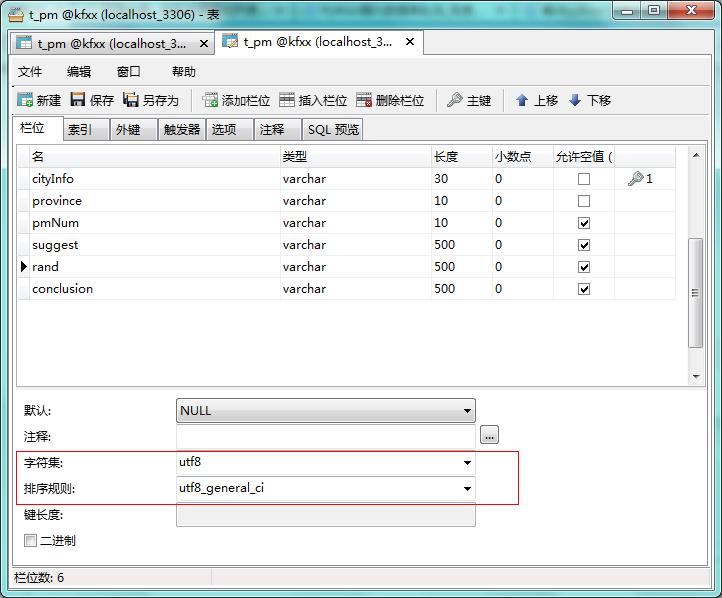Screen dimensions: 722x598
Task: Click the 栏位数: 6 status bar text
Action: pyautogui.click(x=39, y=577)
